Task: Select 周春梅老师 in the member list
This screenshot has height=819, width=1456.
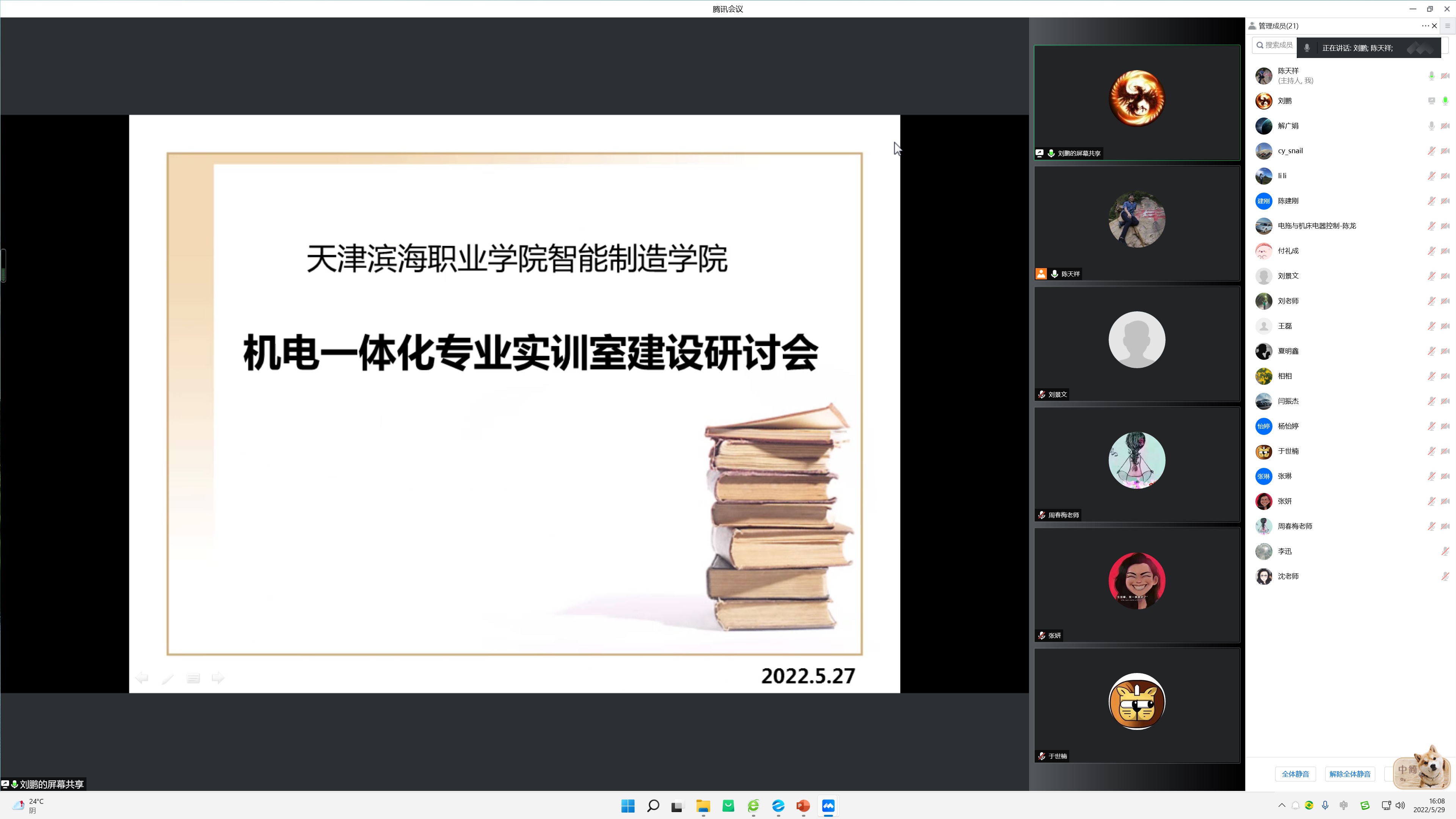Action: point(1295,526)
